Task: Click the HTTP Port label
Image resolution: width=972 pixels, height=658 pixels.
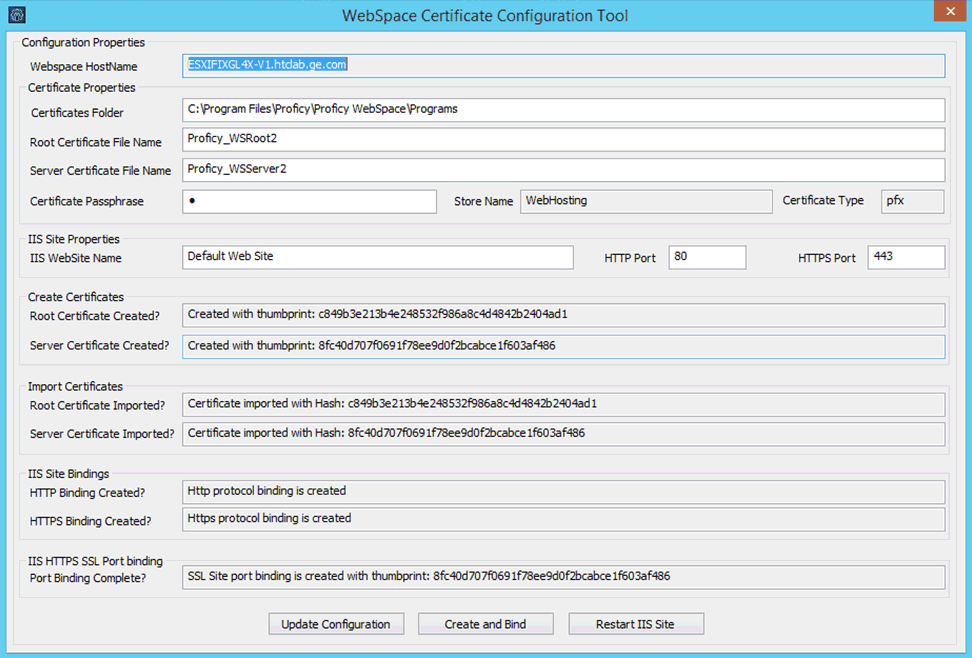Action: (630, 258)
